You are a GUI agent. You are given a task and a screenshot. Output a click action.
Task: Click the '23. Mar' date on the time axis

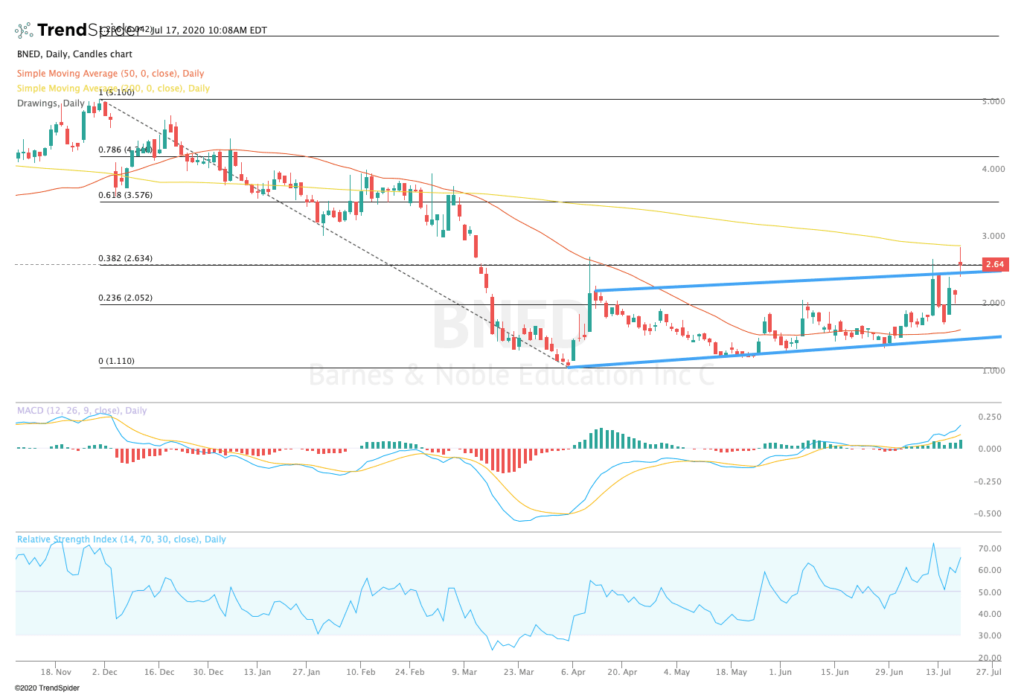pos(519,671)
